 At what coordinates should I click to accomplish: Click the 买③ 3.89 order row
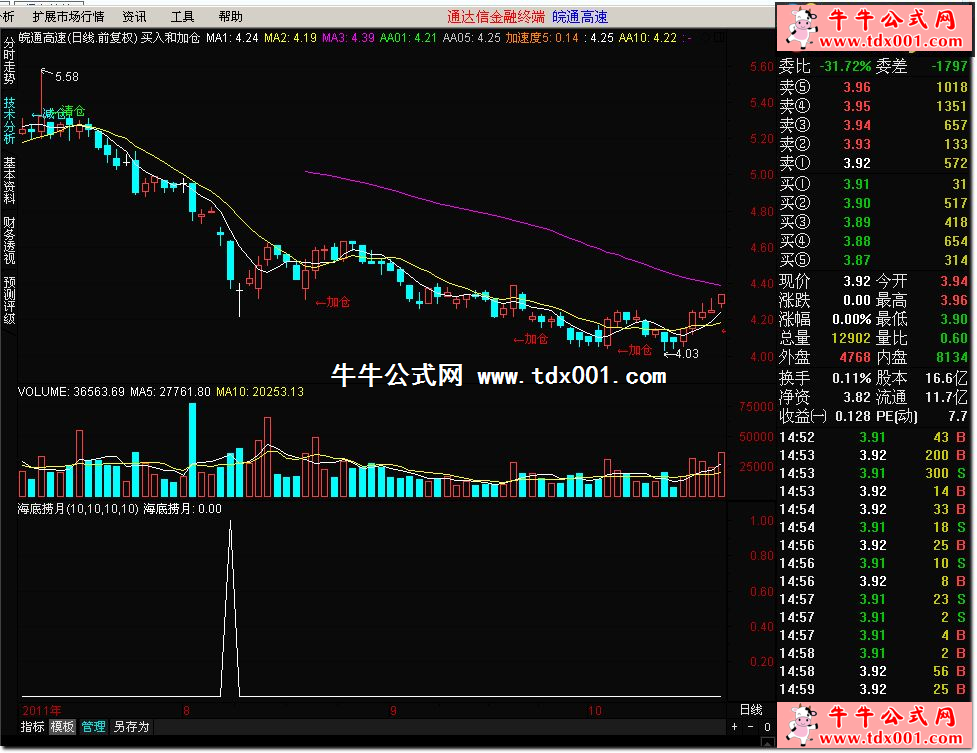click(874, 223)
